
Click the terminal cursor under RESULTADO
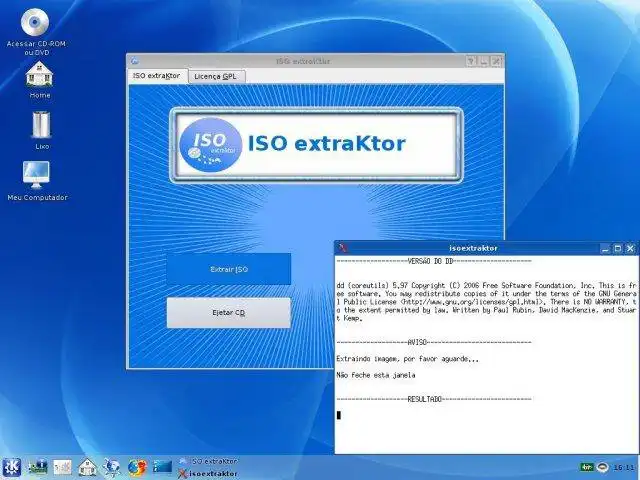339,415
